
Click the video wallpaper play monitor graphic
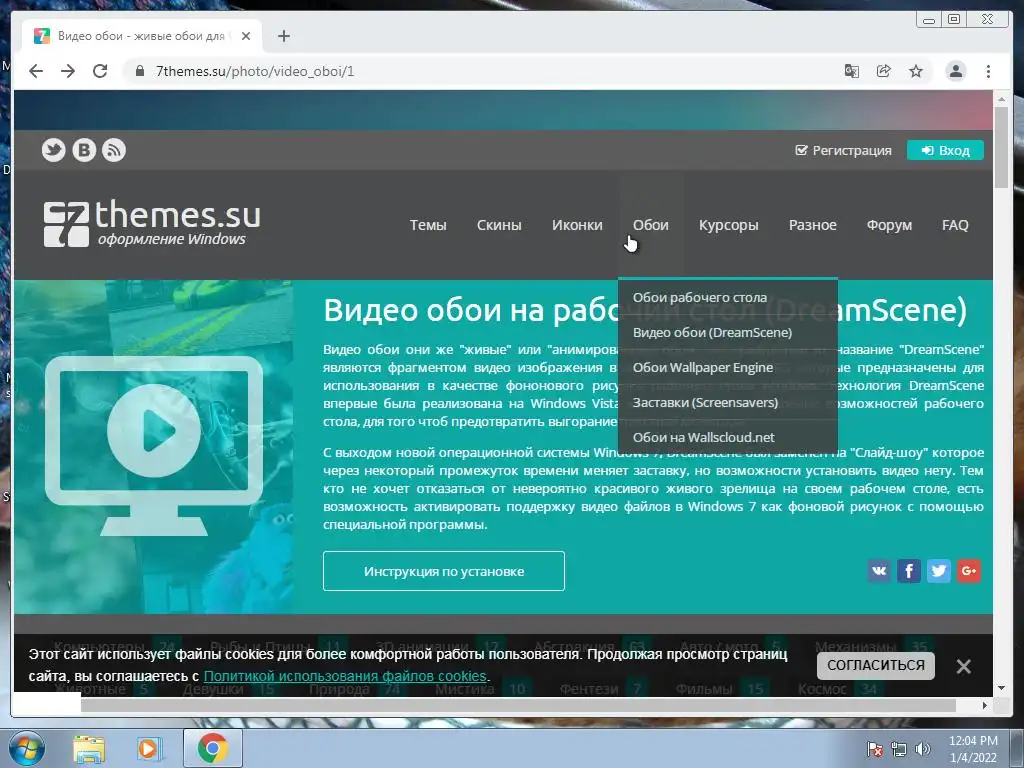point(154,445)
